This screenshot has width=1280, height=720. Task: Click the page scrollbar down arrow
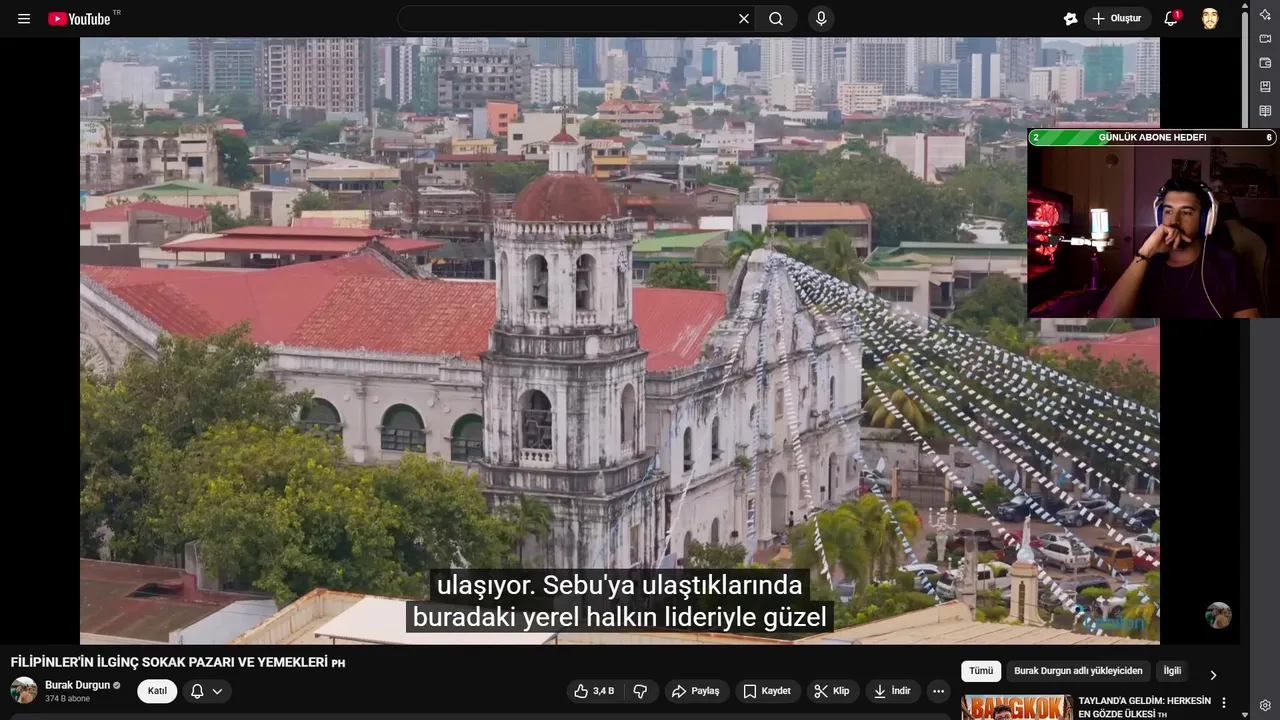pyautogui.click(x=1244, y=714)
